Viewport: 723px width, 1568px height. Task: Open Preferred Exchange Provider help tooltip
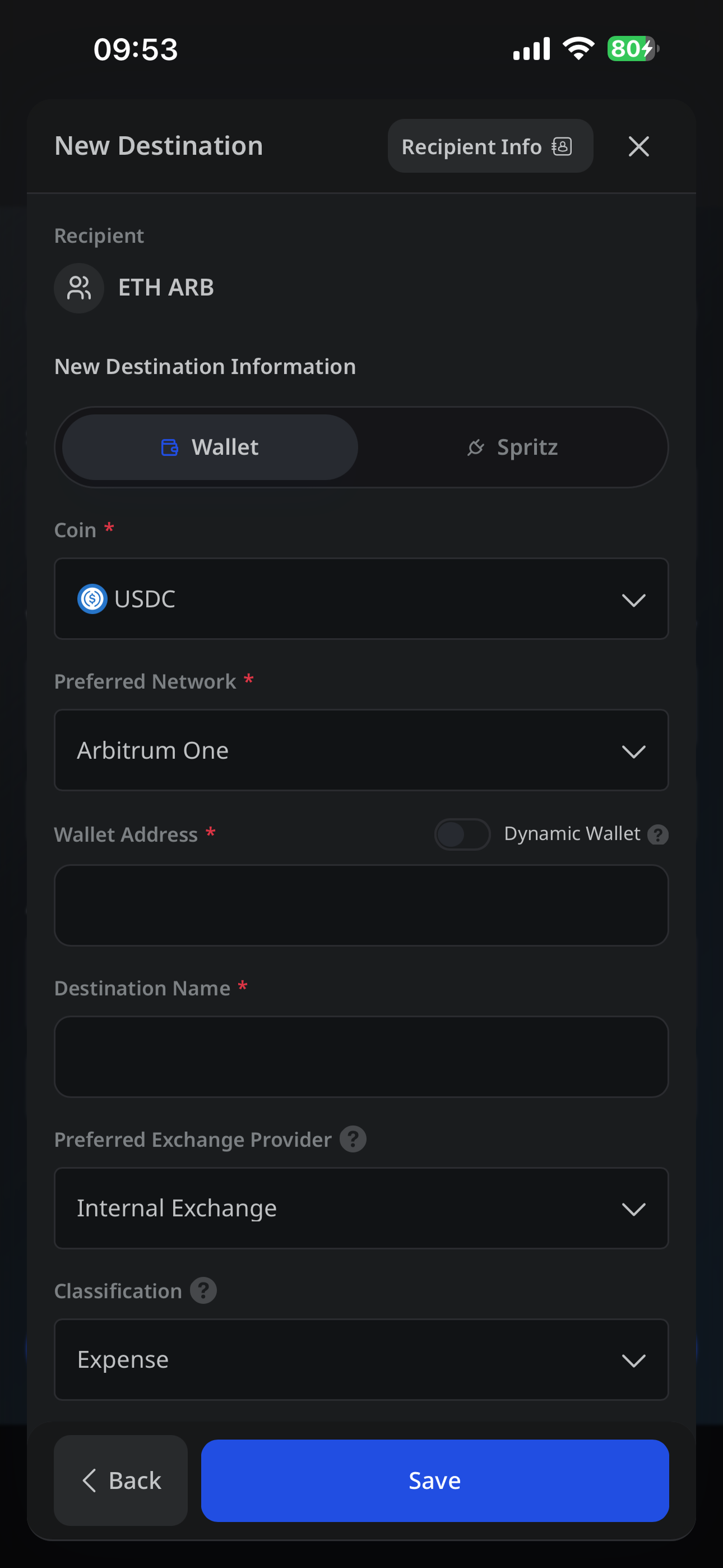353,1139
